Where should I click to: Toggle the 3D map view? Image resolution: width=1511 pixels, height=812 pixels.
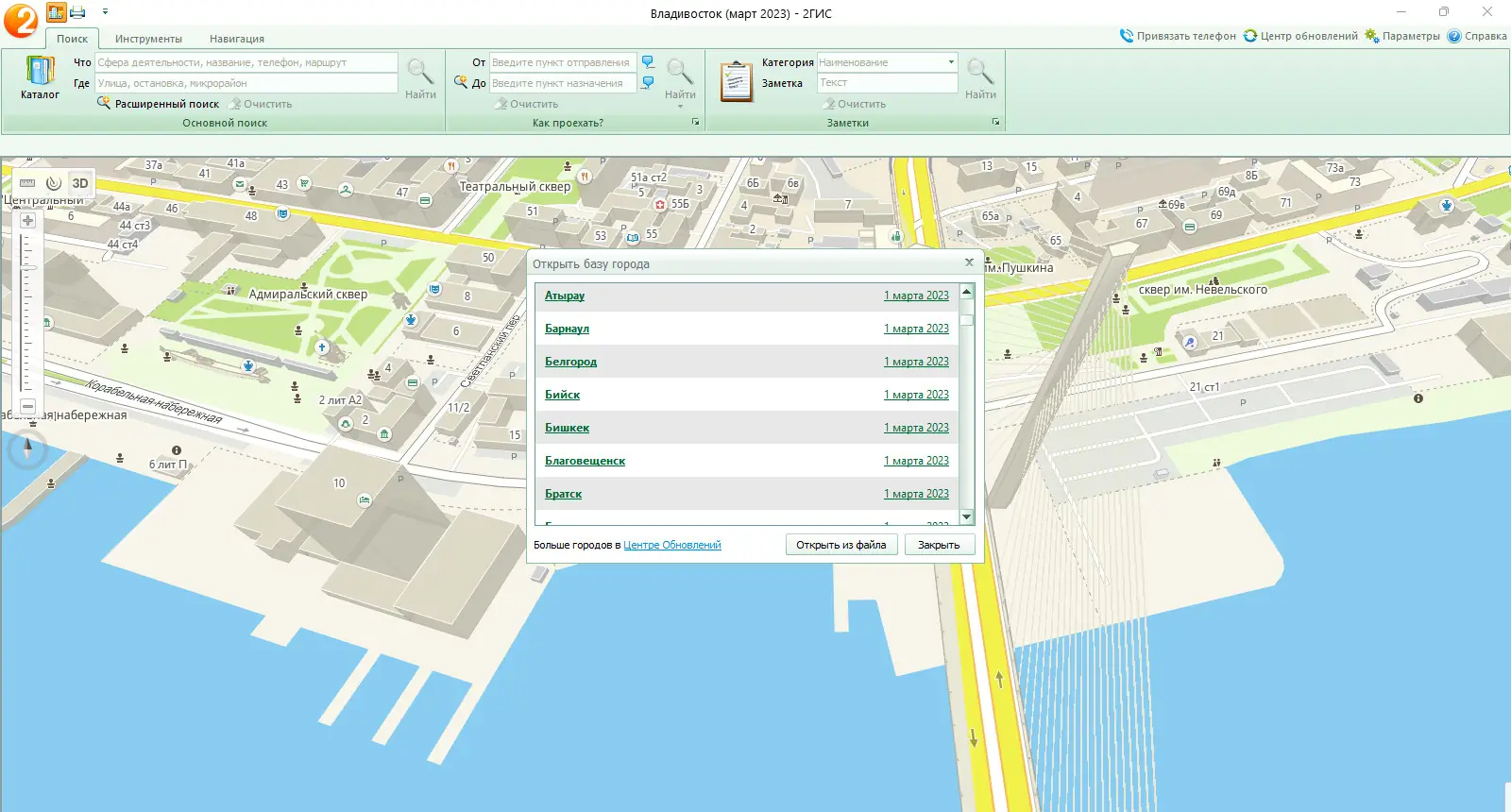[80, 183]
